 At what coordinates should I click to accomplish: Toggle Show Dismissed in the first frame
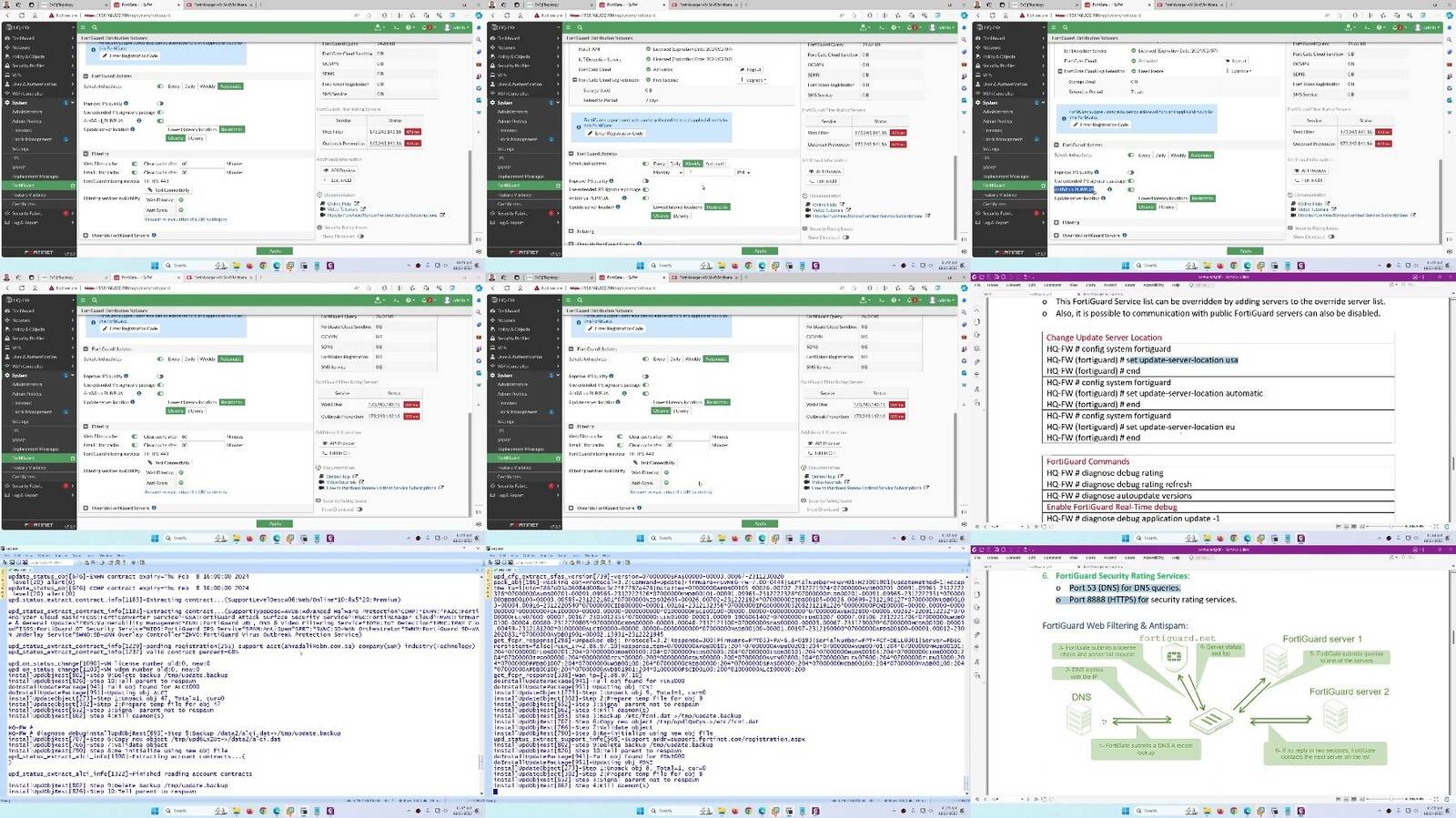[360, 237]
